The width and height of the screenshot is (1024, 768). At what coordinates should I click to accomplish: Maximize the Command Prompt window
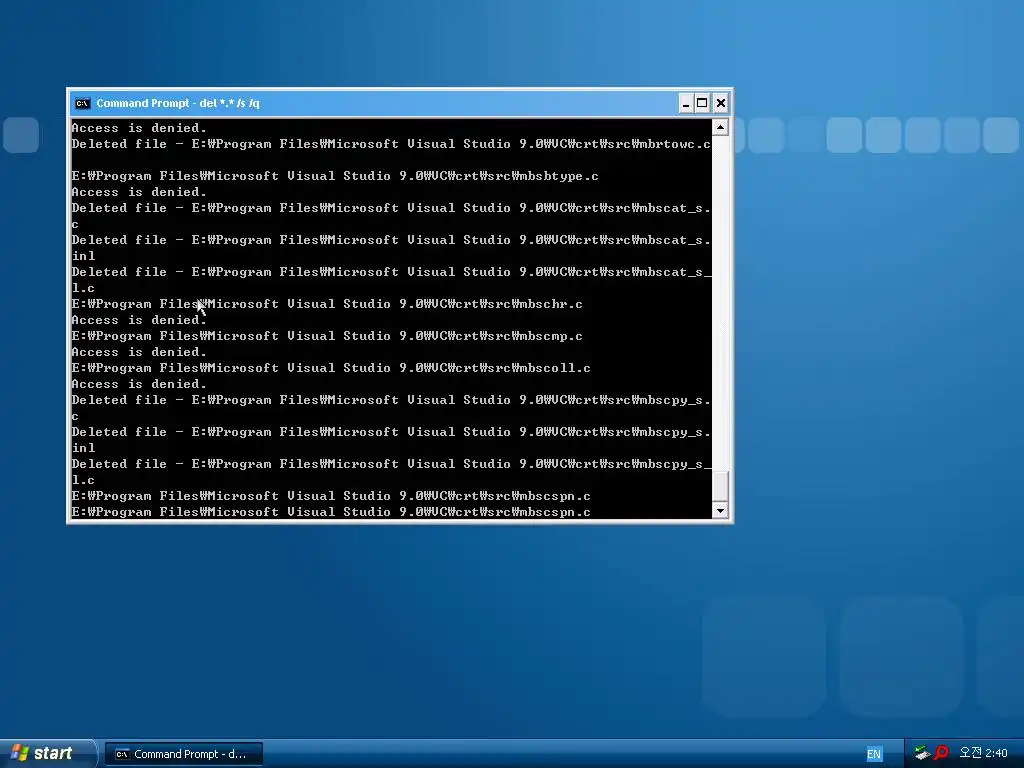tap(702, 103)
